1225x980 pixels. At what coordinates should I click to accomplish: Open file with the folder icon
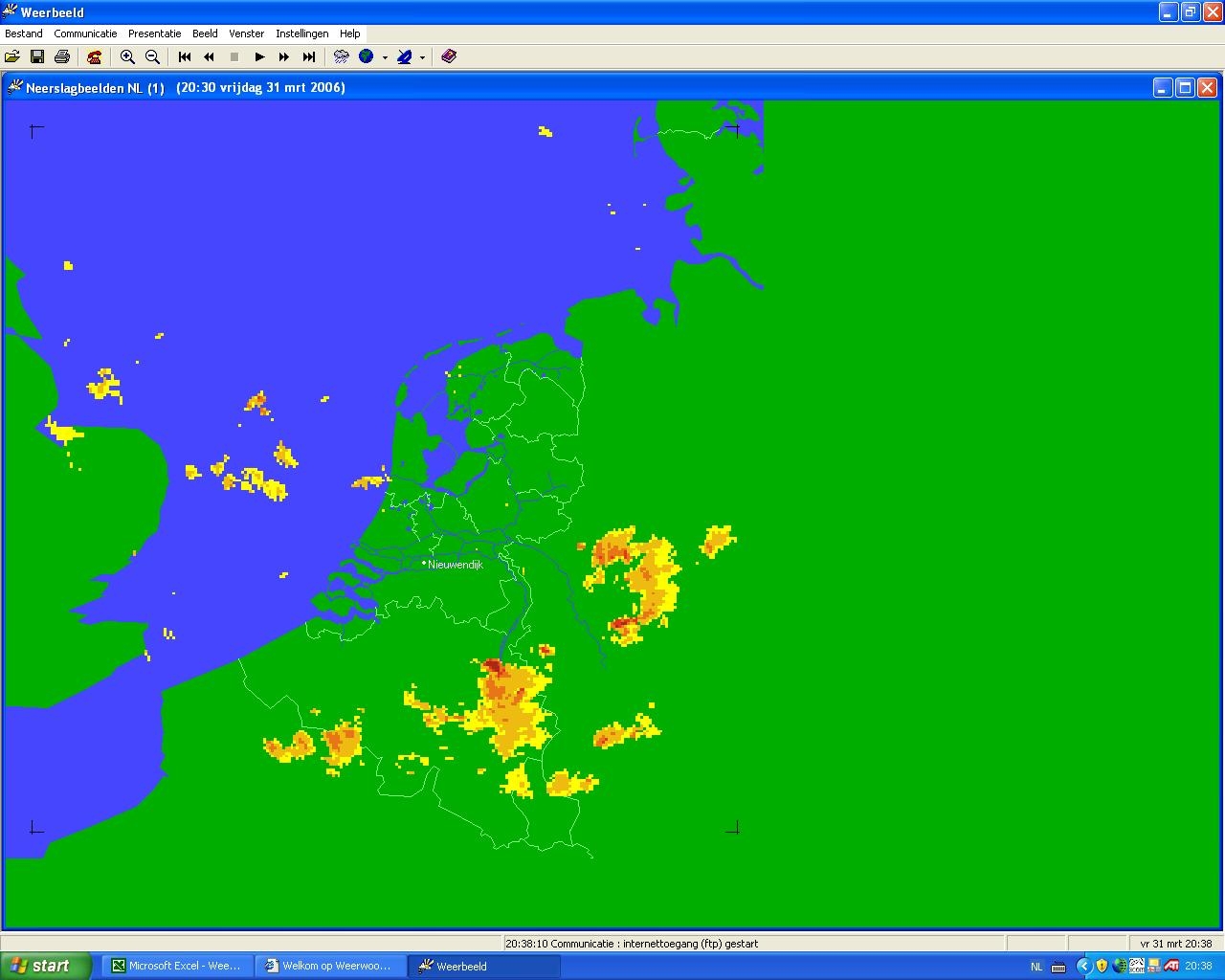(12, 56)
